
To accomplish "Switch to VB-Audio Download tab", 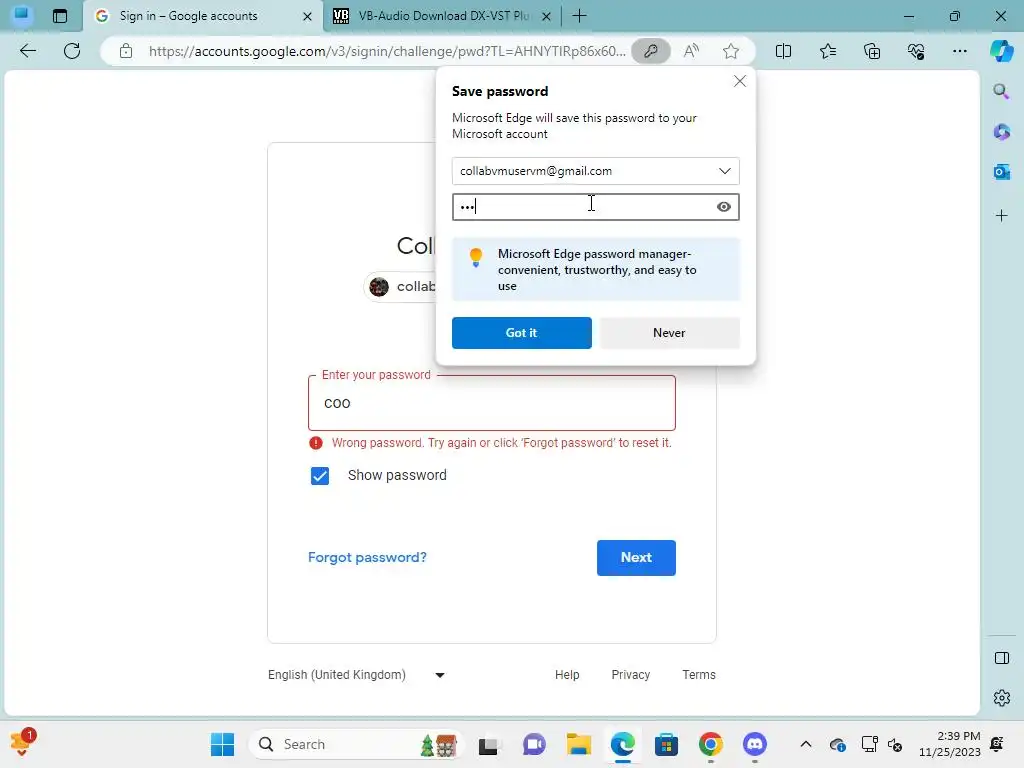I will [x=443, y=16].
